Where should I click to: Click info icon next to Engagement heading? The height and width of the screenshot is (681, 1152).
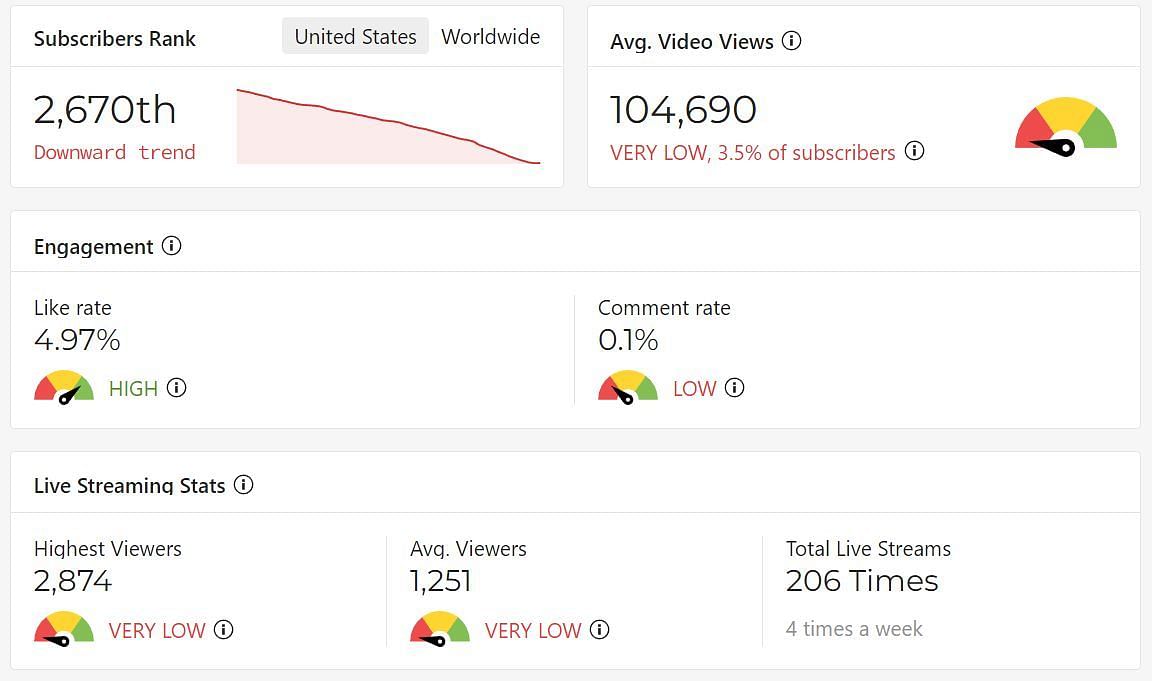pos(172,246)
